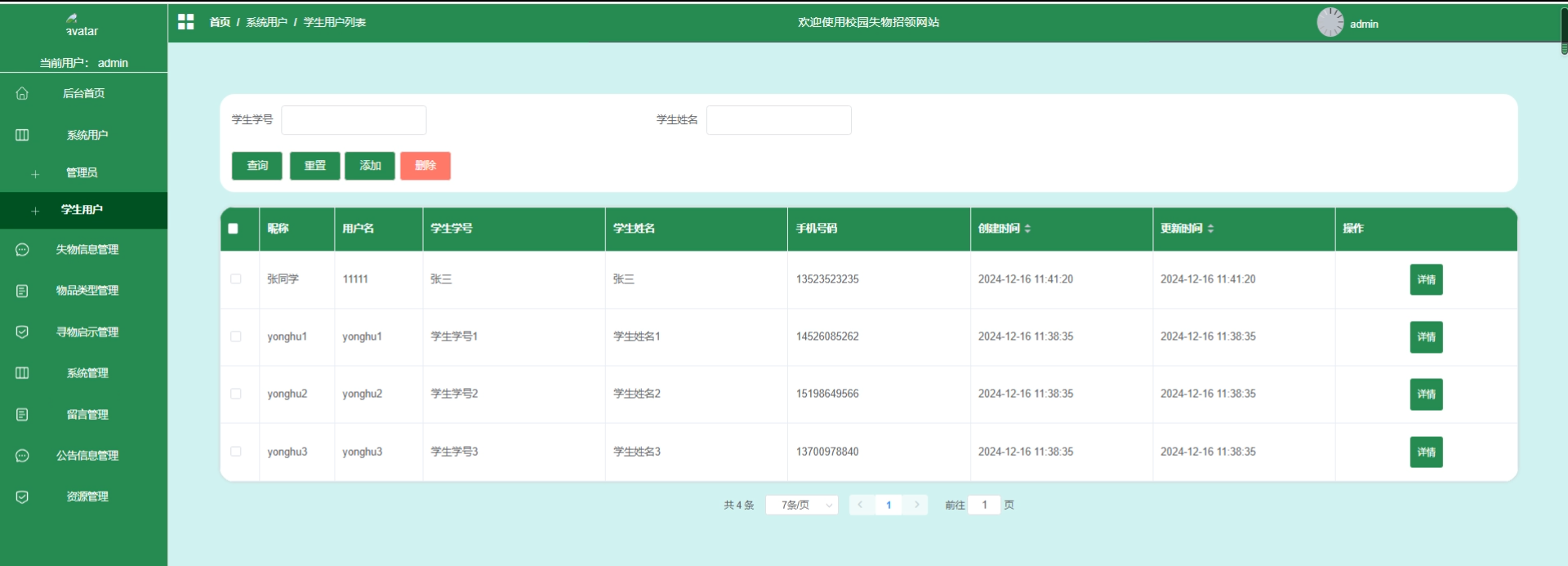Click the shield icon beside 资源管理
Screen dimensions: 1568x566
(22, 497)
